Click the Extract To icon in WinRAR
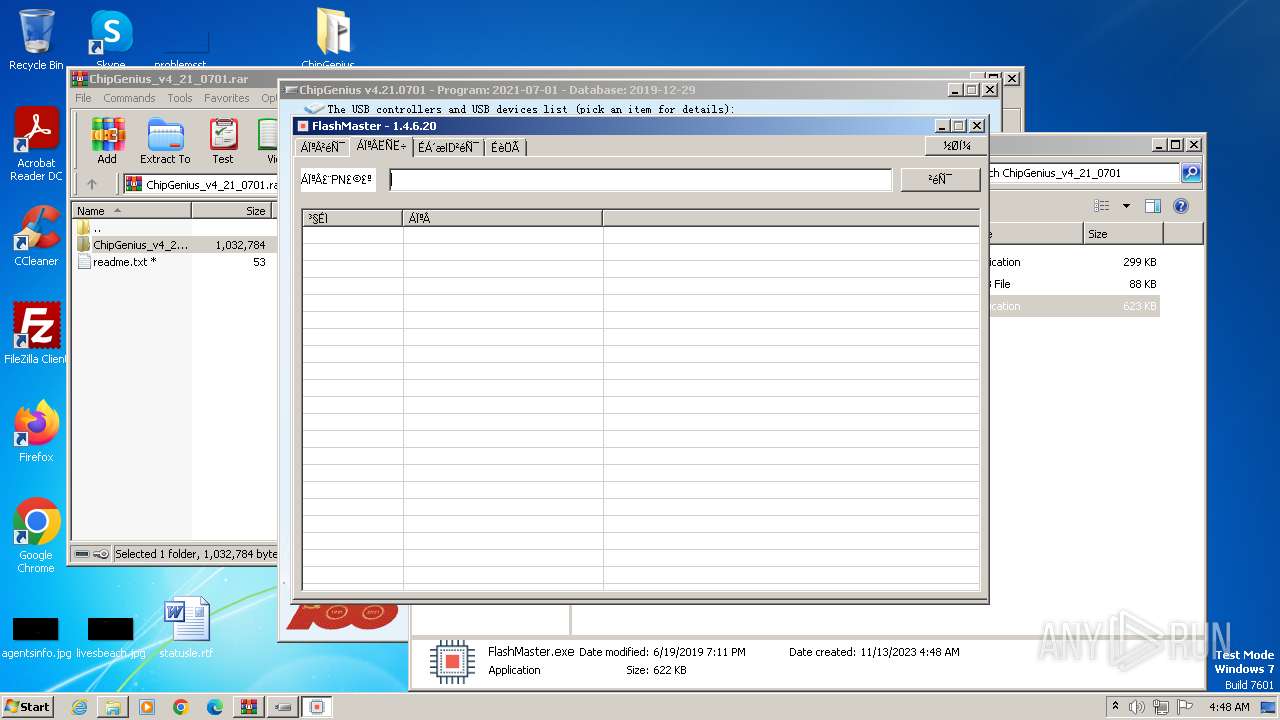This screenshot has height=720, width=1280. point(165,141)
